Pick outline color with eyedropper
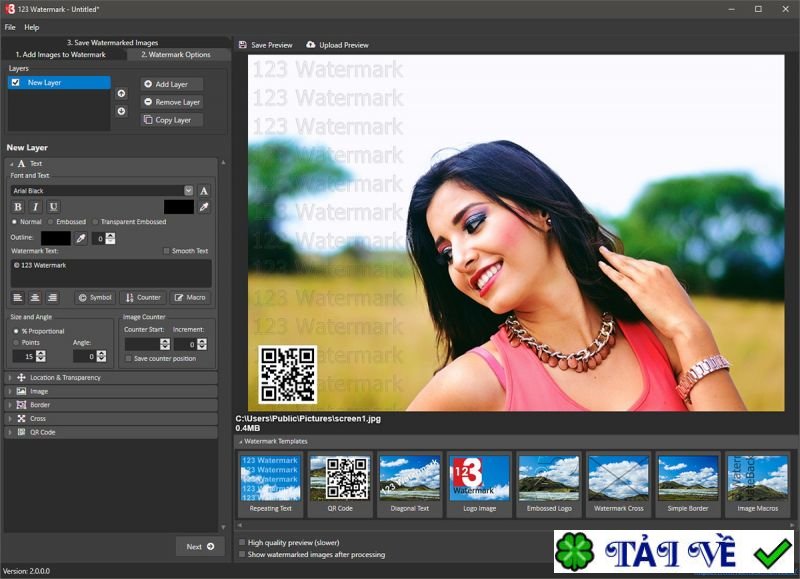Screen dimensions: 800x579 81,238
